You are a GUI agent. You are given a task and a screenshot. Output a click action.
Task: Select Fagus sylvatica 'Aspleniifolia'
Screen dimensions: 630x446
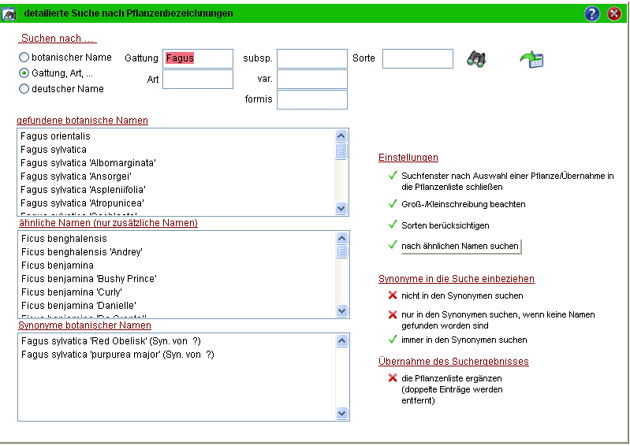83,190
